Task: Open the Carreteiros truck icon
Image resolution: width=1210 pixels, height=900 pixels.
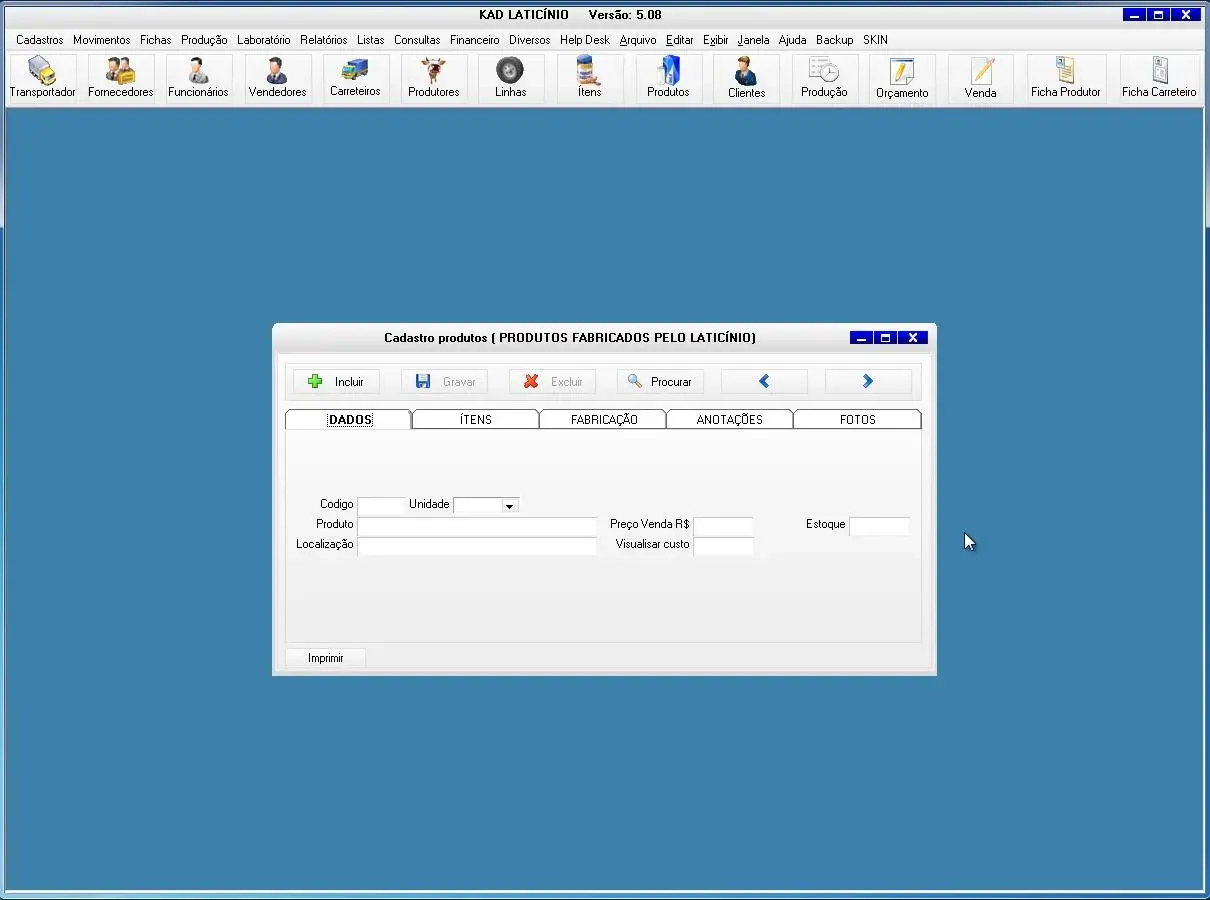Action: 355,78
